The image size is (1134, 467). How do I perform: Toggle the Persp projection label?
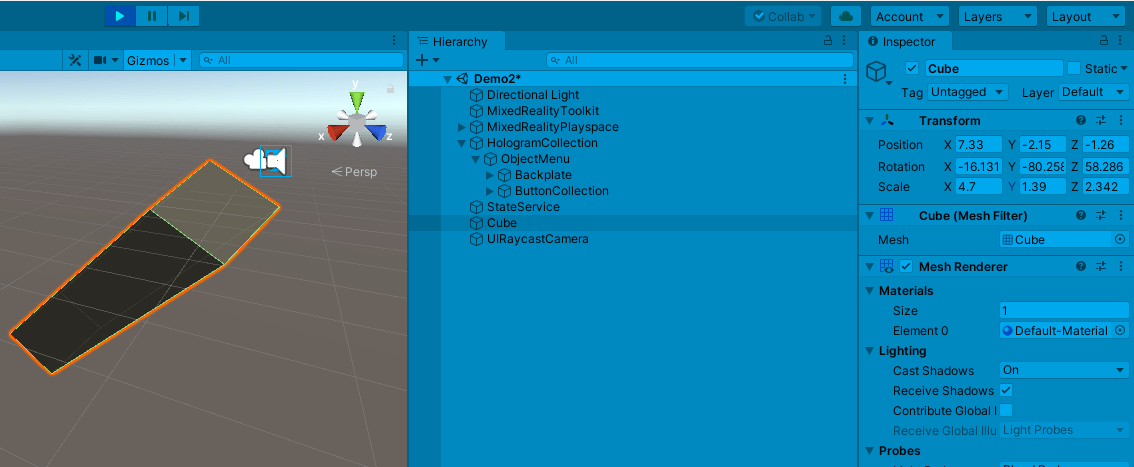coord(354,172)
